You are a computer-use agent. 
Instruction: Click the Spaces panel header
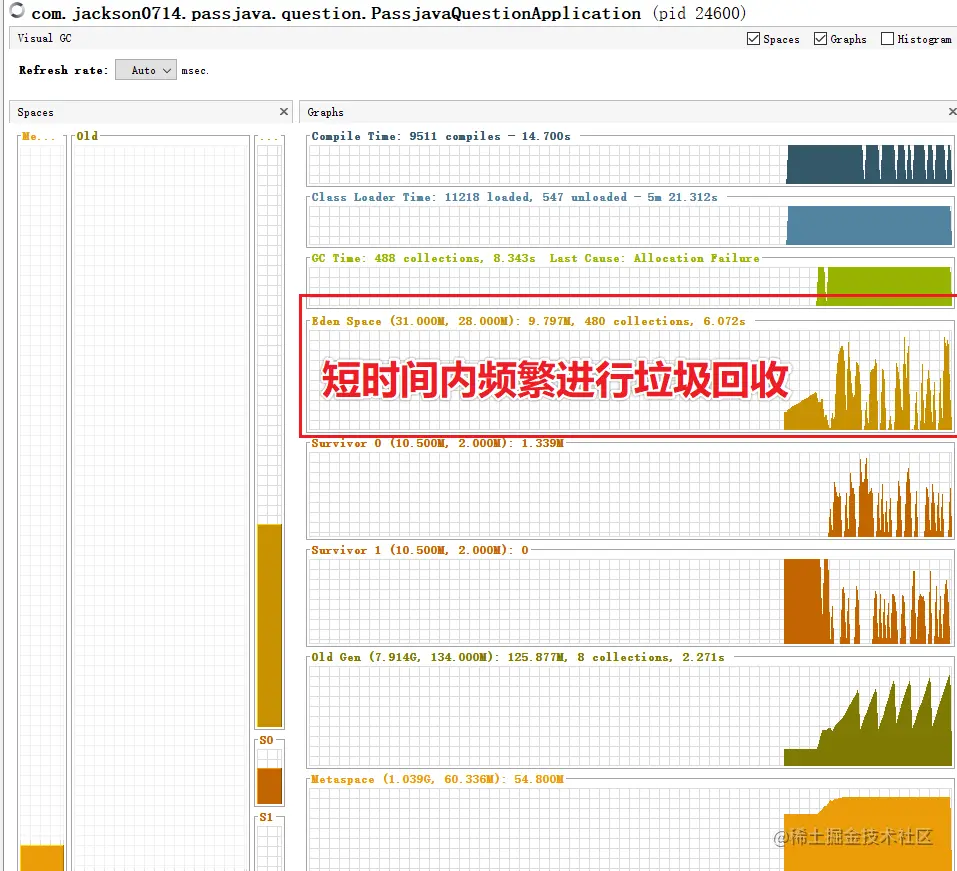click(x=151, y=112)
